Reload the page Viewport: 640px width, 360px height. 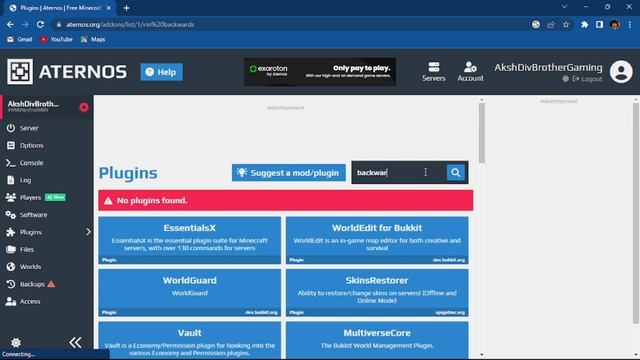pos(40,24)
